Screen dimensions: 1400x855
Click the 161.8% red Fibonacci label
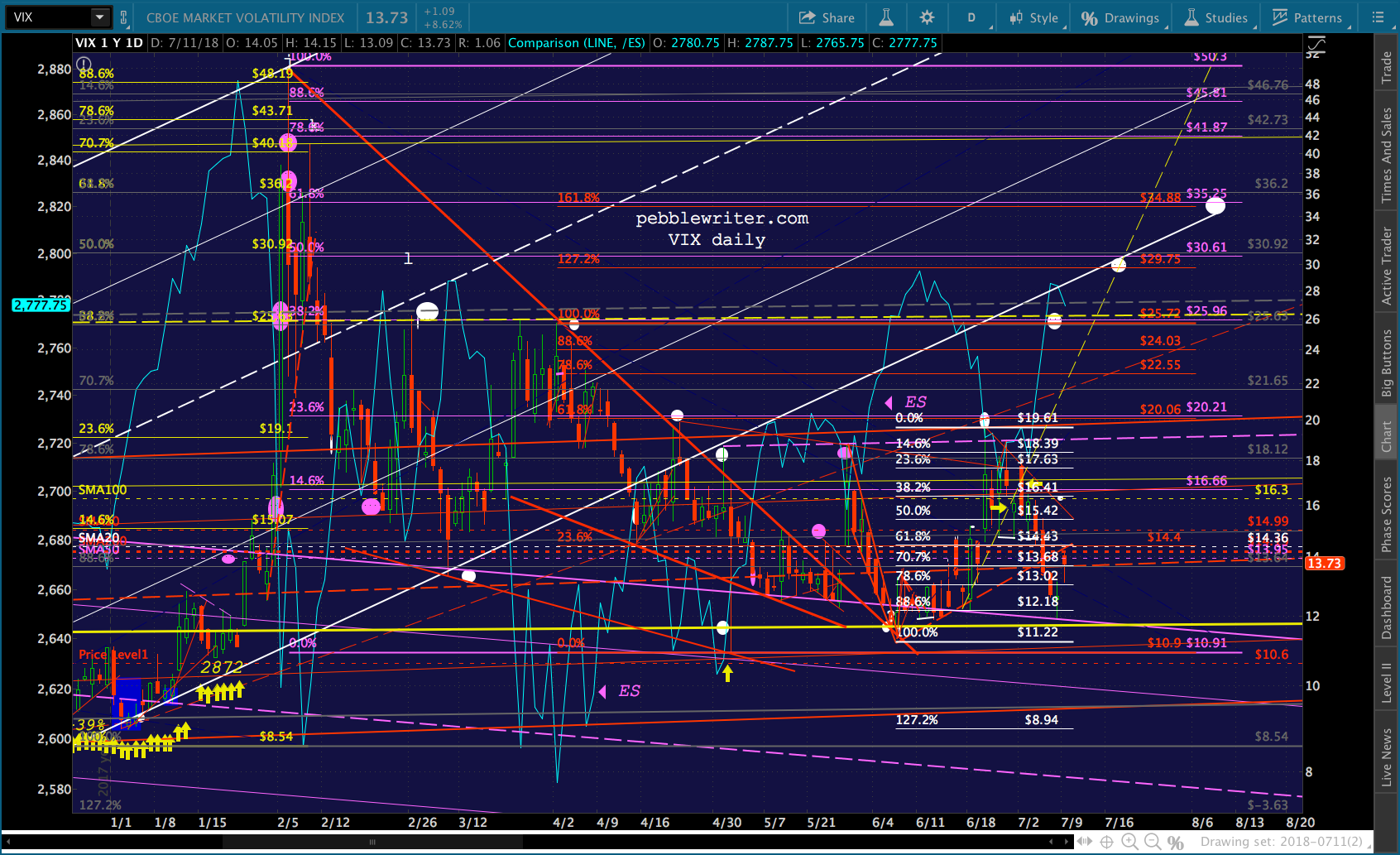pyautogui.click(x=578, y=198)
